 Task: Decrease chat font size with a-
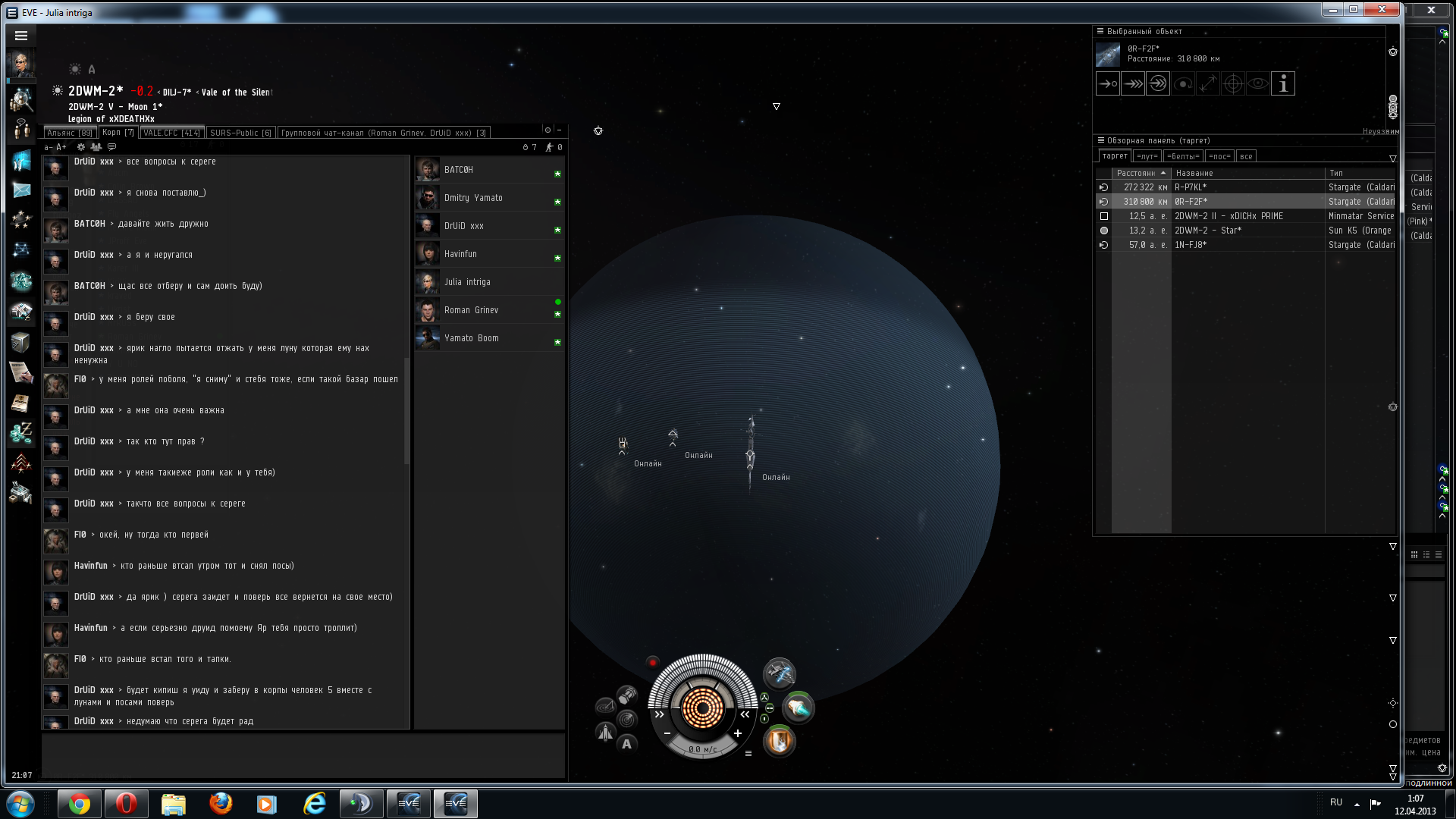49,147
